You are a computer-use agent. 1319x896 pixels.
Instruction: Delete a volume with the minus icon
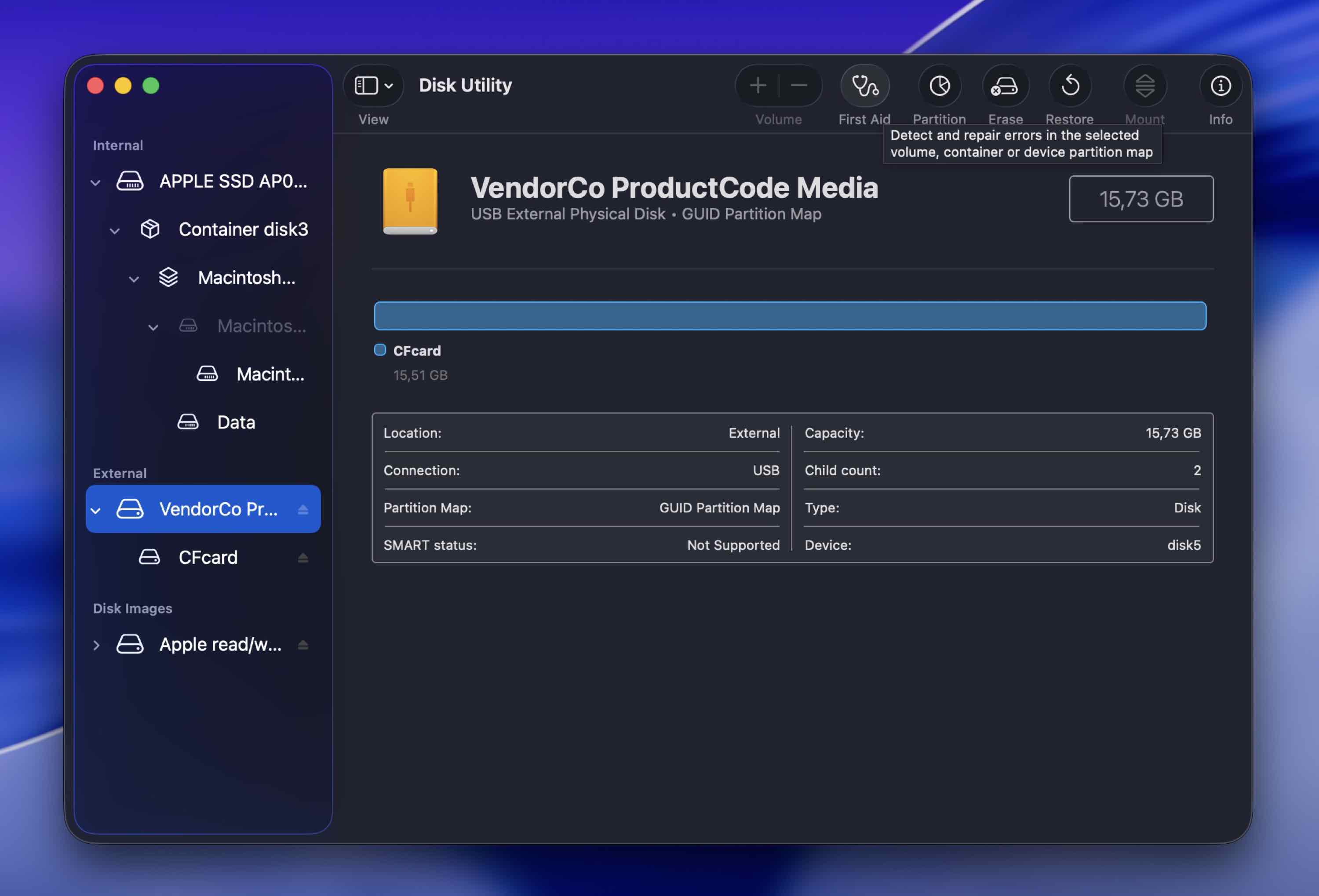coord(799,86)
